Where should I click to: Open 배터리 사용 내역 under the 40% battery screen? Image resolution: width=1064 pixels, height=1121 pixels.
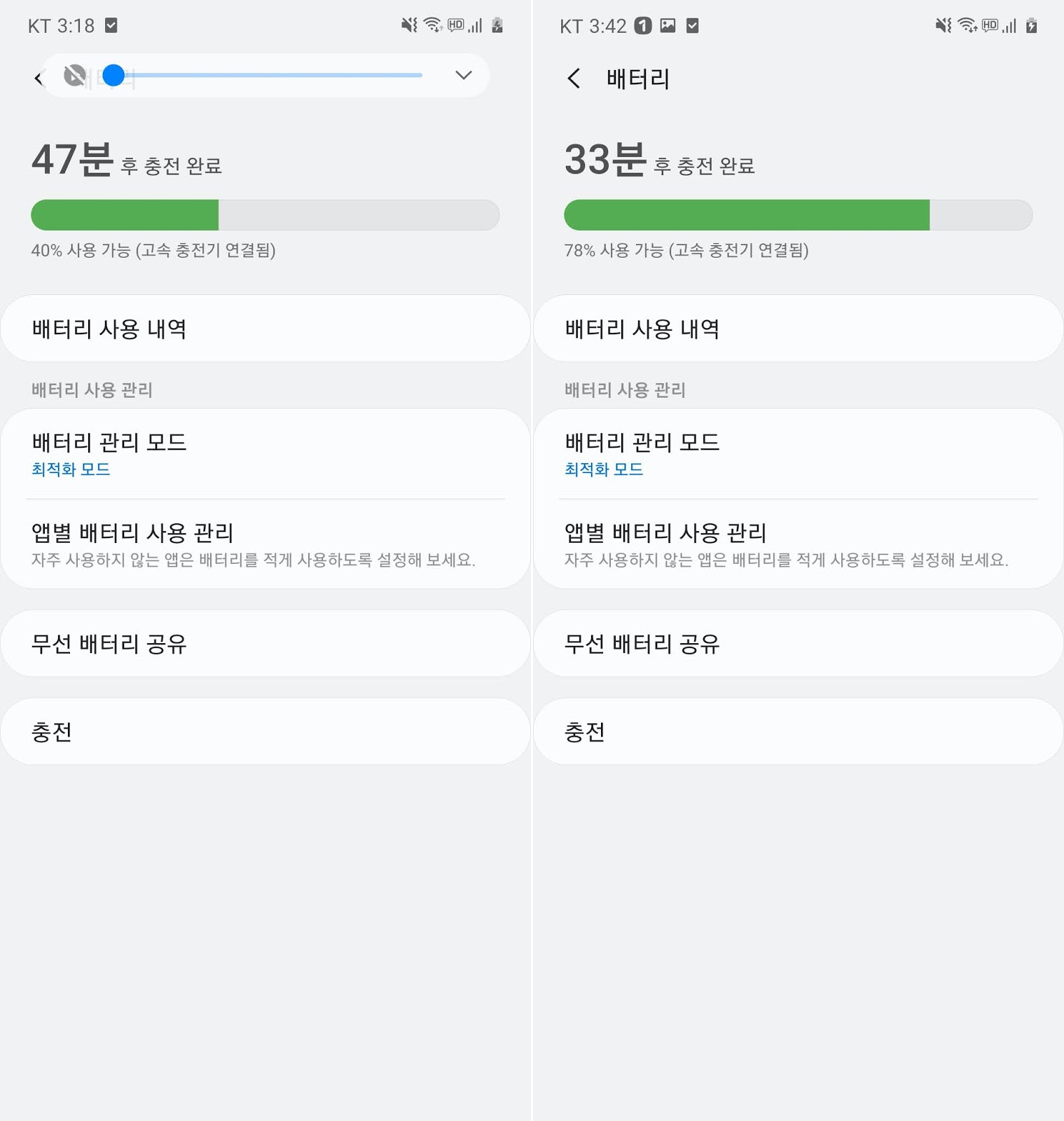coord(265,329)
